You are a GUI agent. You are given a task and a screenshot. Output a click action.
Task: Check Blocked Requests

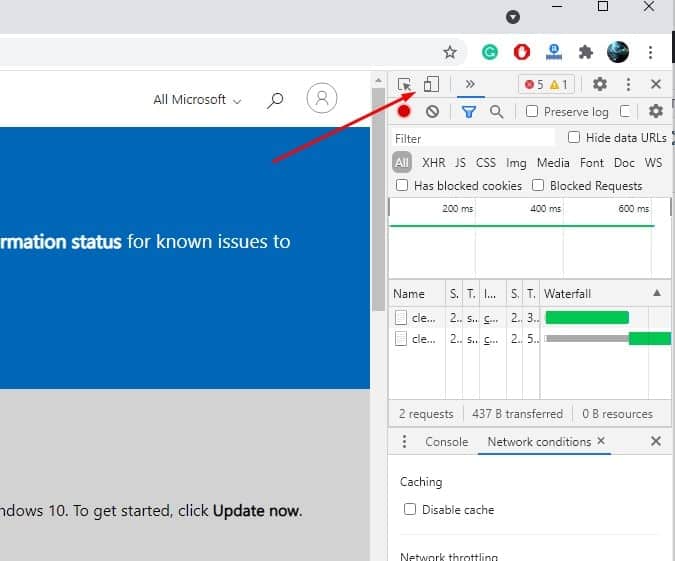538,185
